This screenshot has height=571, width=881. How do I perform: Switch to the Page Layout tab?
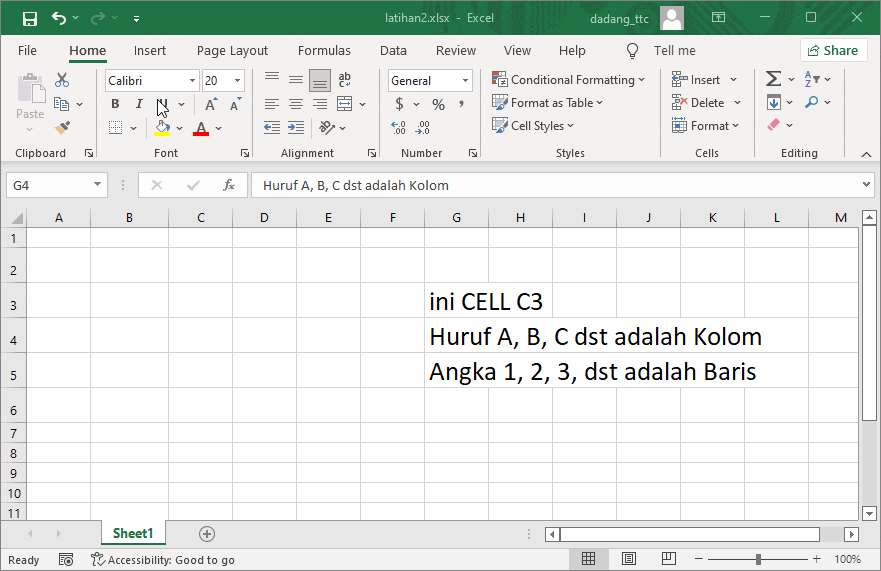click(x=232, y=51)
